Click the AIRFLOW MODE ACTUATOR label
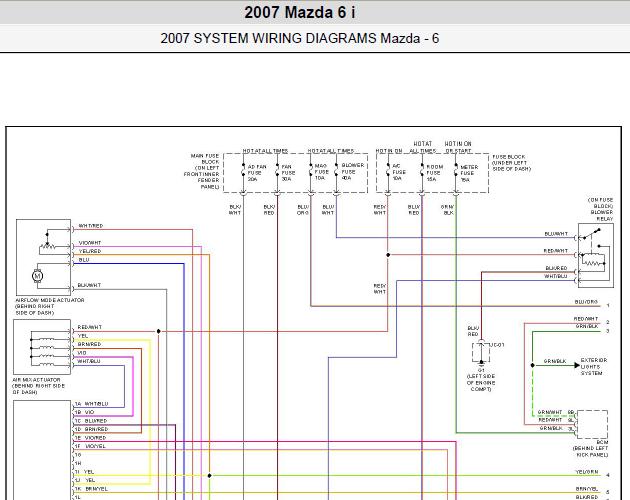 49,306
